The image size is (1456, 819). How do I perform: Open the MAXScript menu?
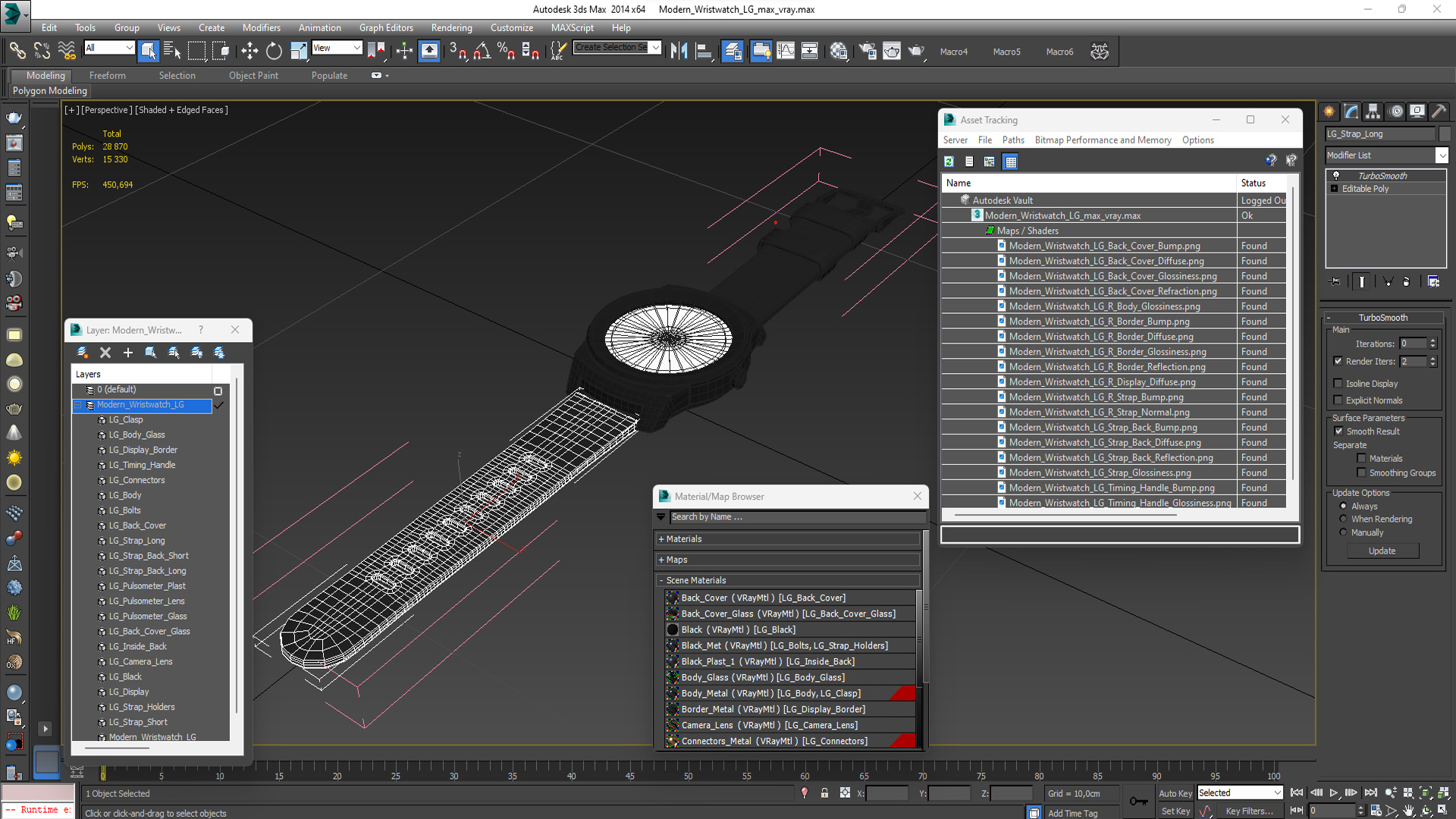tap(572, 27)
